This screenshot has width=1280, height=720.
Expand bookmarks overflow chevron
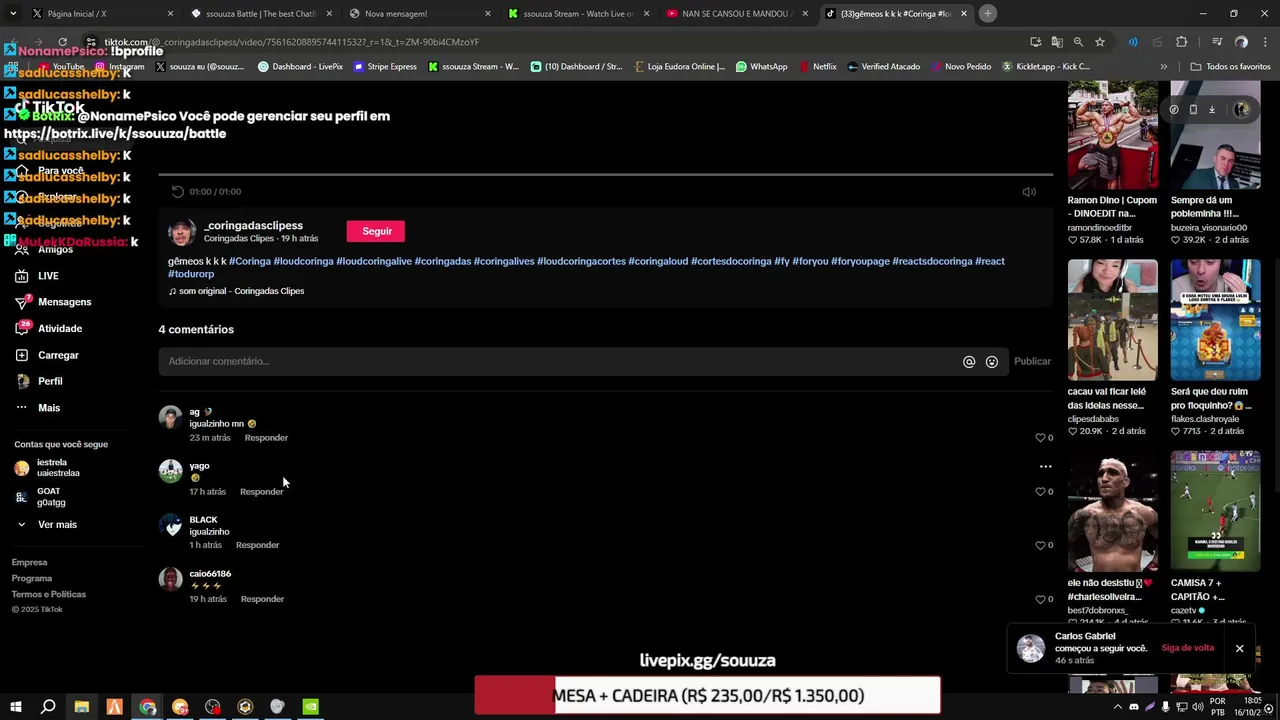[1163, 67]
